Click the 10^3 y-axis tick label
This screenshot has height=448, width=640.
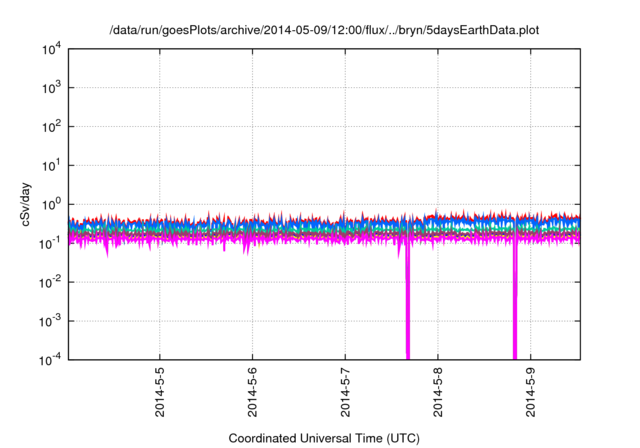[x=52, y=88]
